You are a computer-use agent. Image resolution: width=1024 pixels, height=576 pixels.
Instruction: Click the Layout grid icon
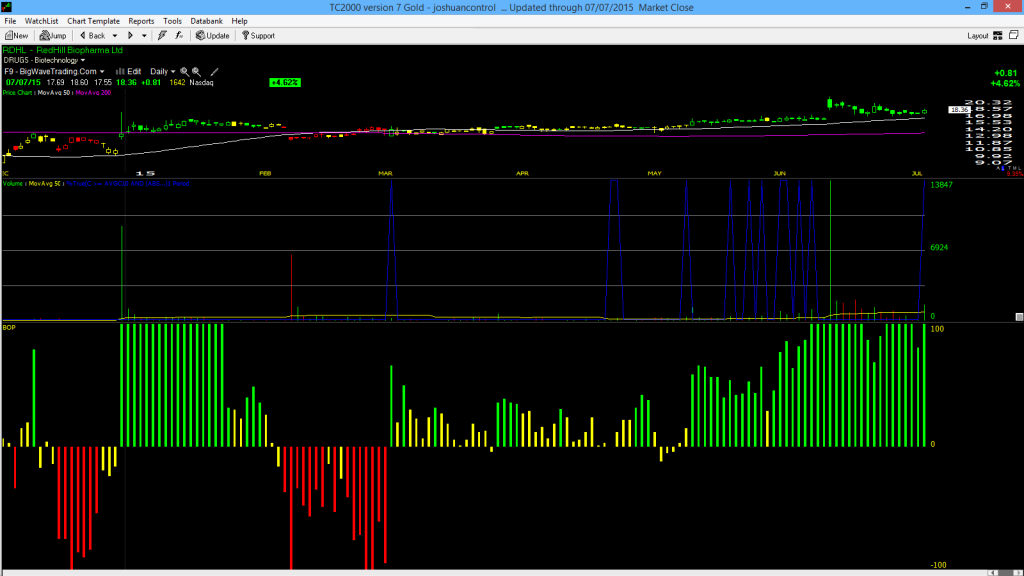[x=998, y=36]
